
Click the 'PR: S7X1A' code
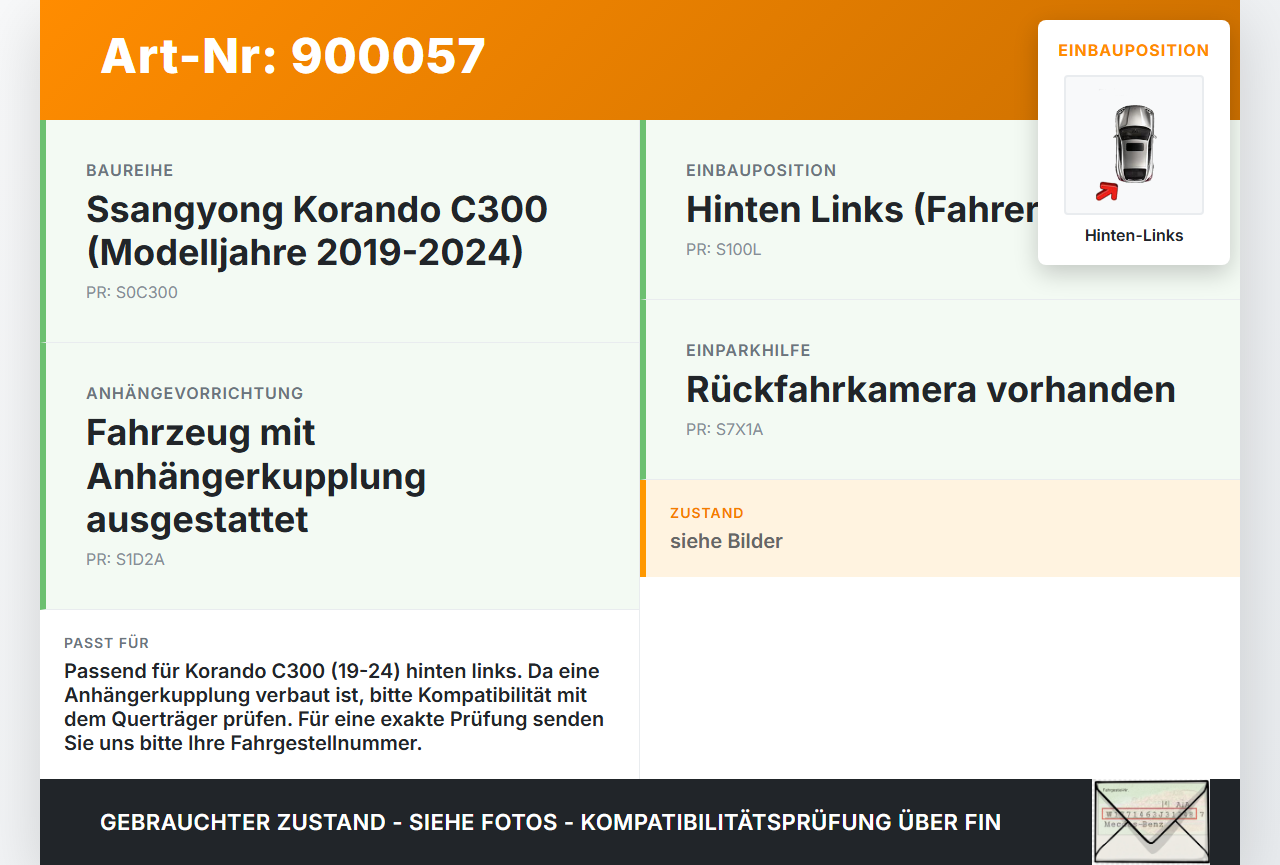[x=725, y=430]
